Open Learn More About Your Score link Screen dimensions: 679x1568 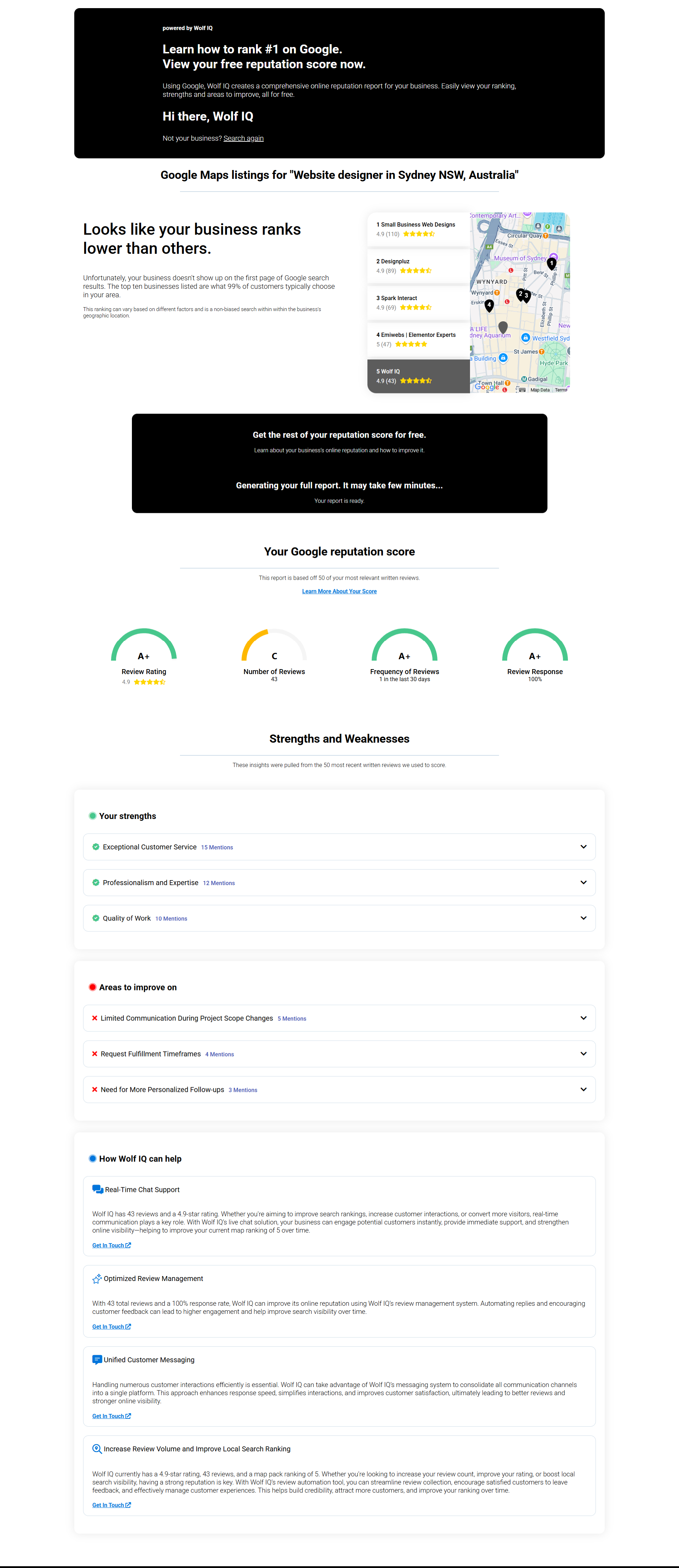(x=339, y=591)
